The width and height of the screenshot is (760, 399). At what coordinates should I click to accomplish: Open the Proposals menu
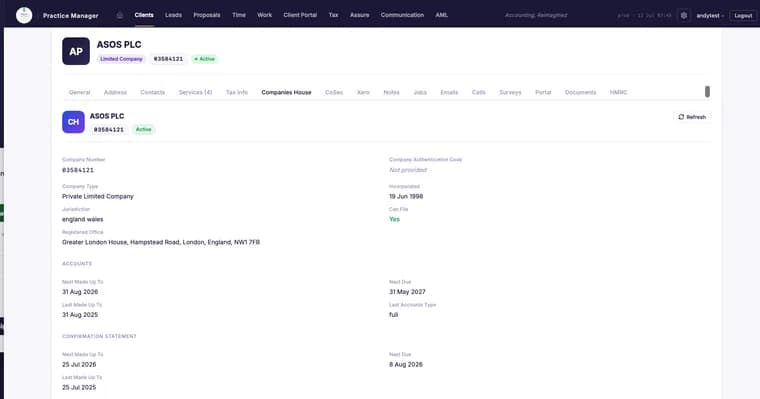(x=206, y=15)
